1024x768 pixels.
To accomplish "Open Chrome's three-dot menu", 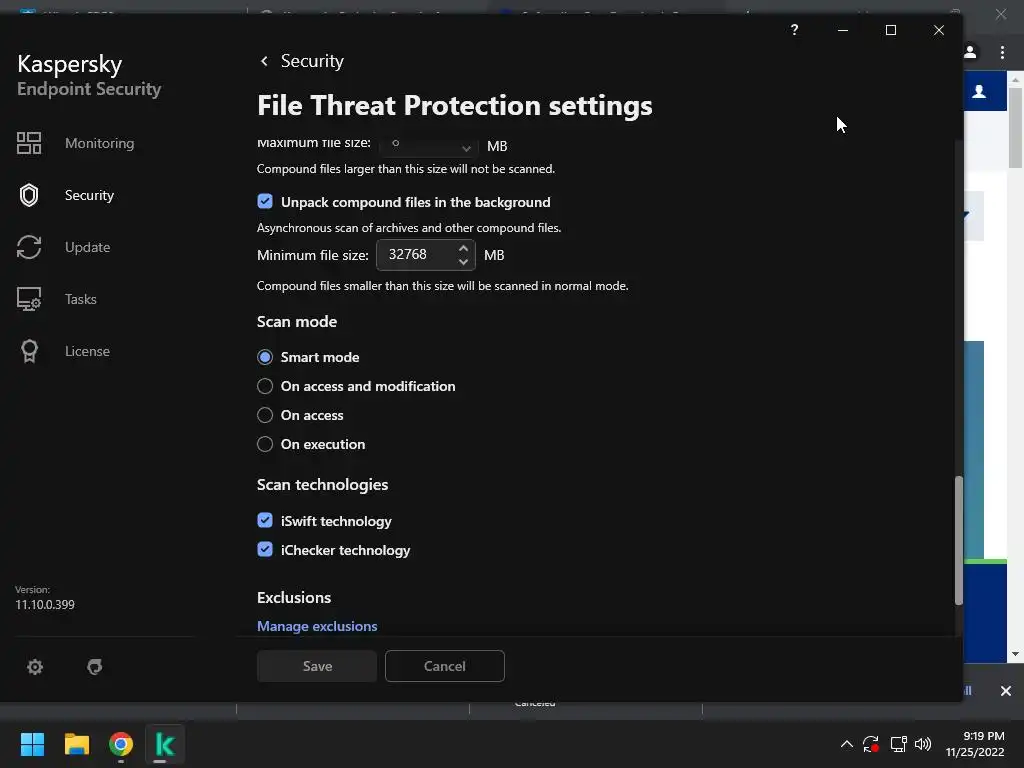I will click(1002, 52).
